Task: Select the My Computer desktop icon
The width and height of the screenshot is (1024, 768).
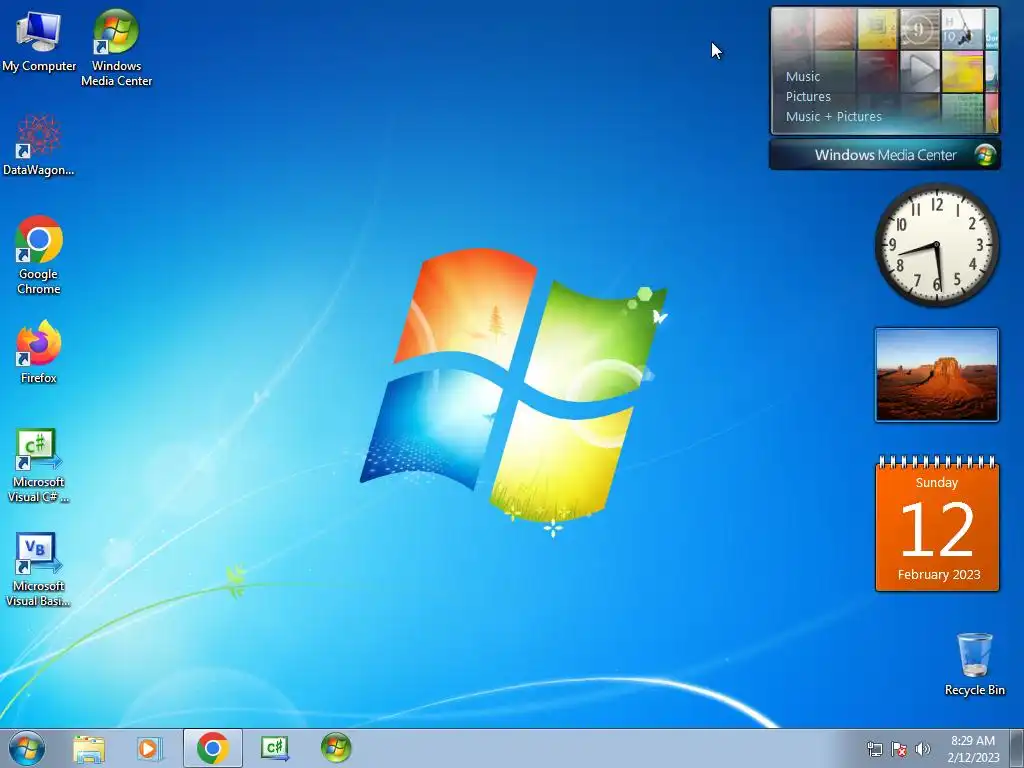Action: click(39, 40)
